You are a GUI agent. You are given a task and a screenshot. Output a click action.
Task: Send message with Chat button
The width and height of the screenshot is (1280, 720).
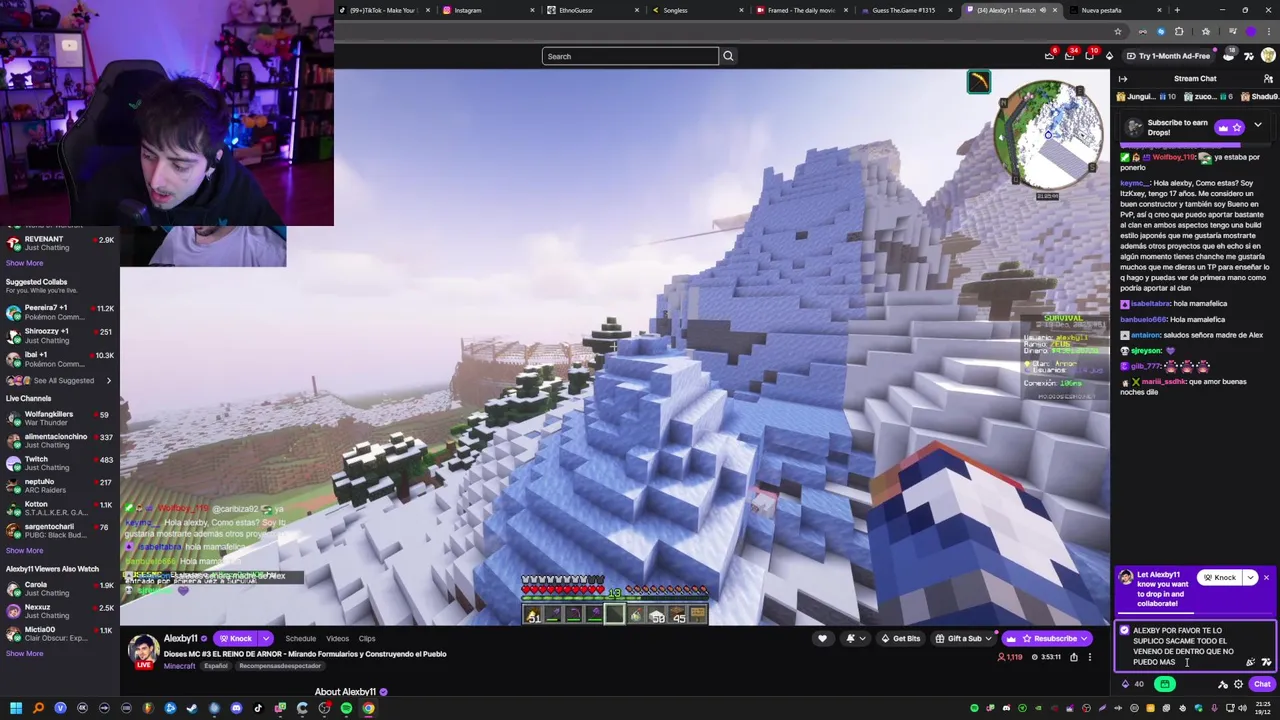(1262, 684)
